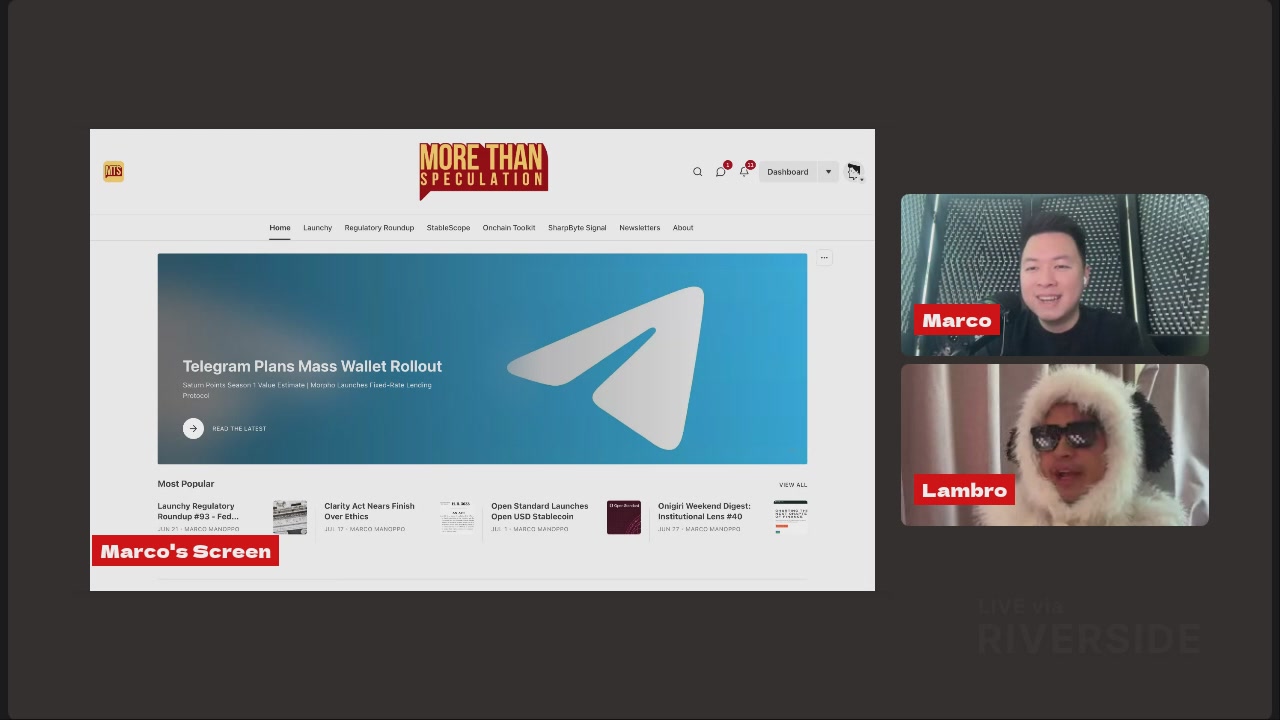Open the Launchy tab
1280x720 pixels.
coord(317,228)
